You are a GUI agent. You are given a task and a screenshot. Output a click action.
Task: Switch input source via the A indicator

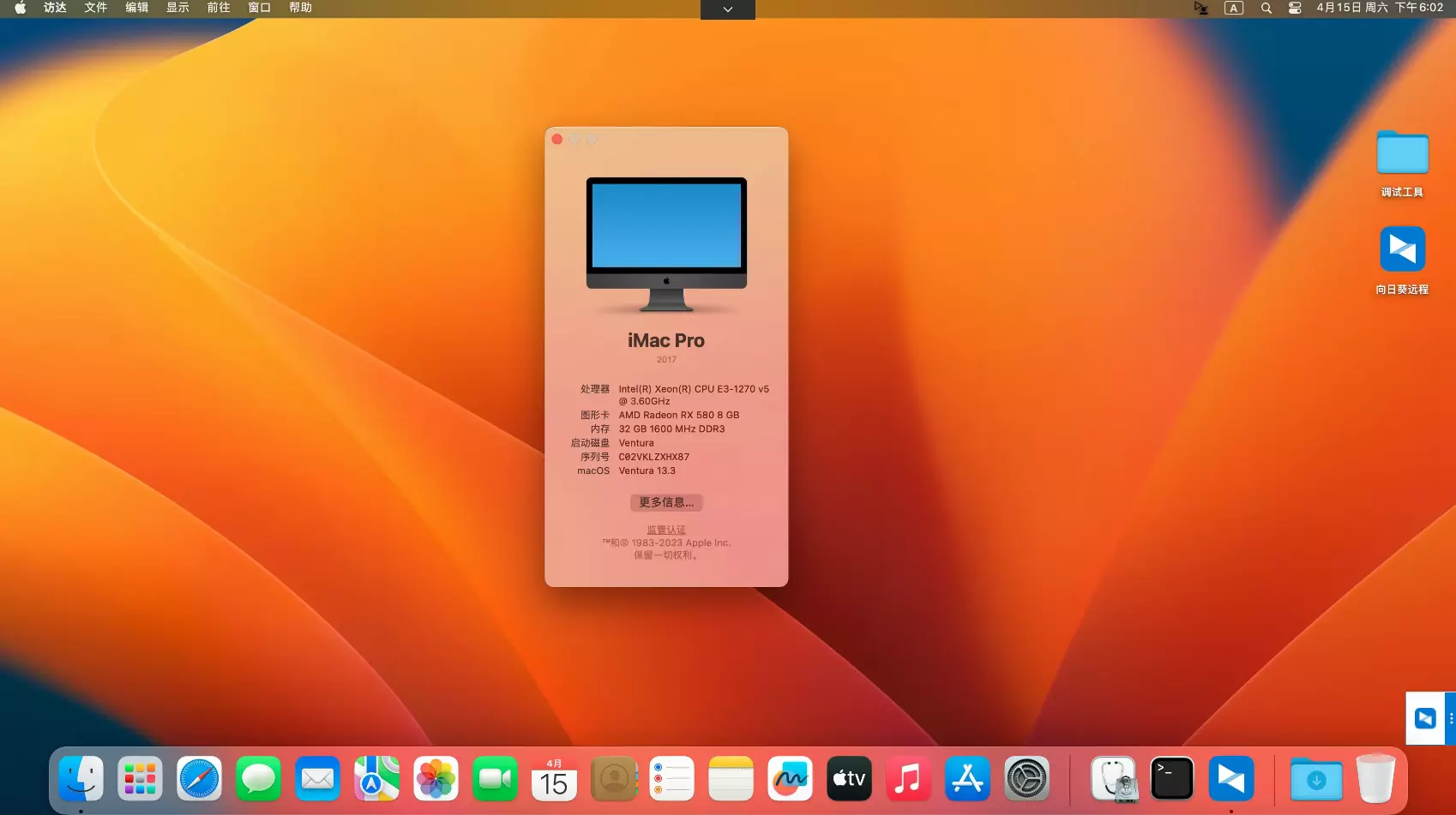point(1233,8)
